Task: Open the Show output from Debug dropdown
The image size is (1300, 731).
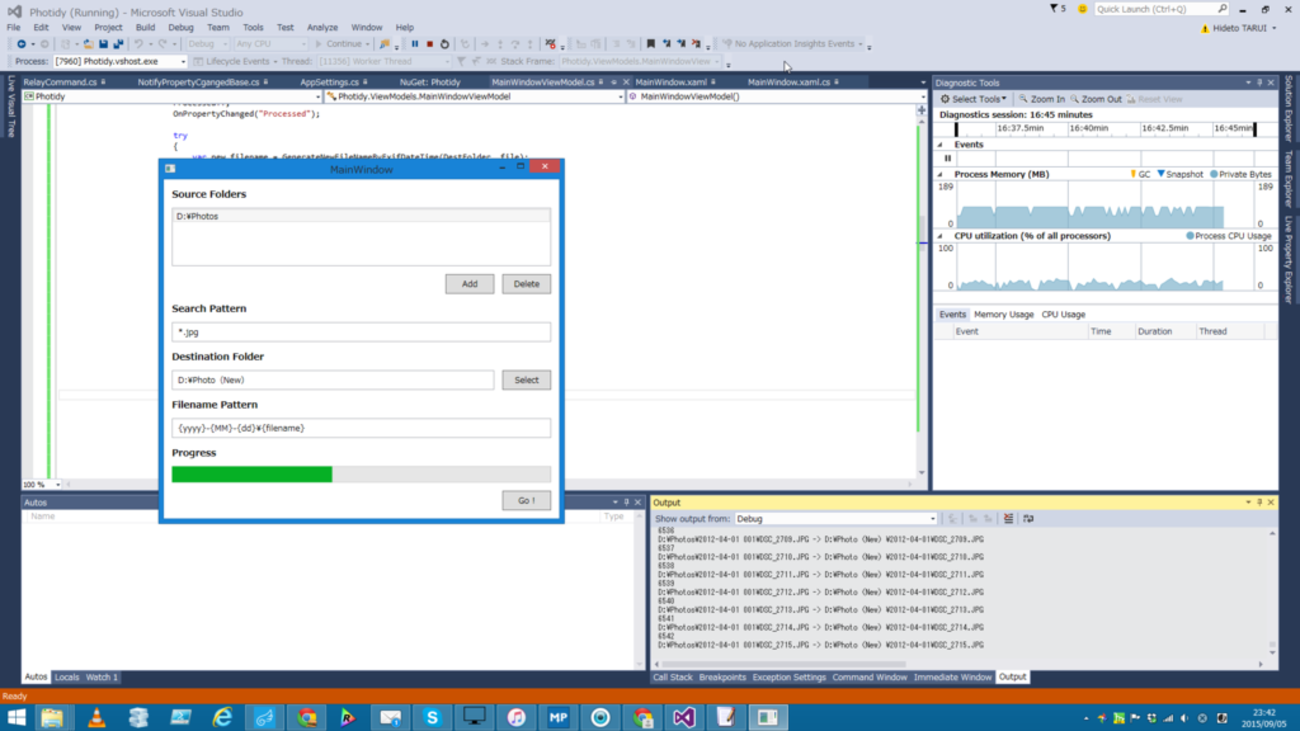Action: (836, 519)
